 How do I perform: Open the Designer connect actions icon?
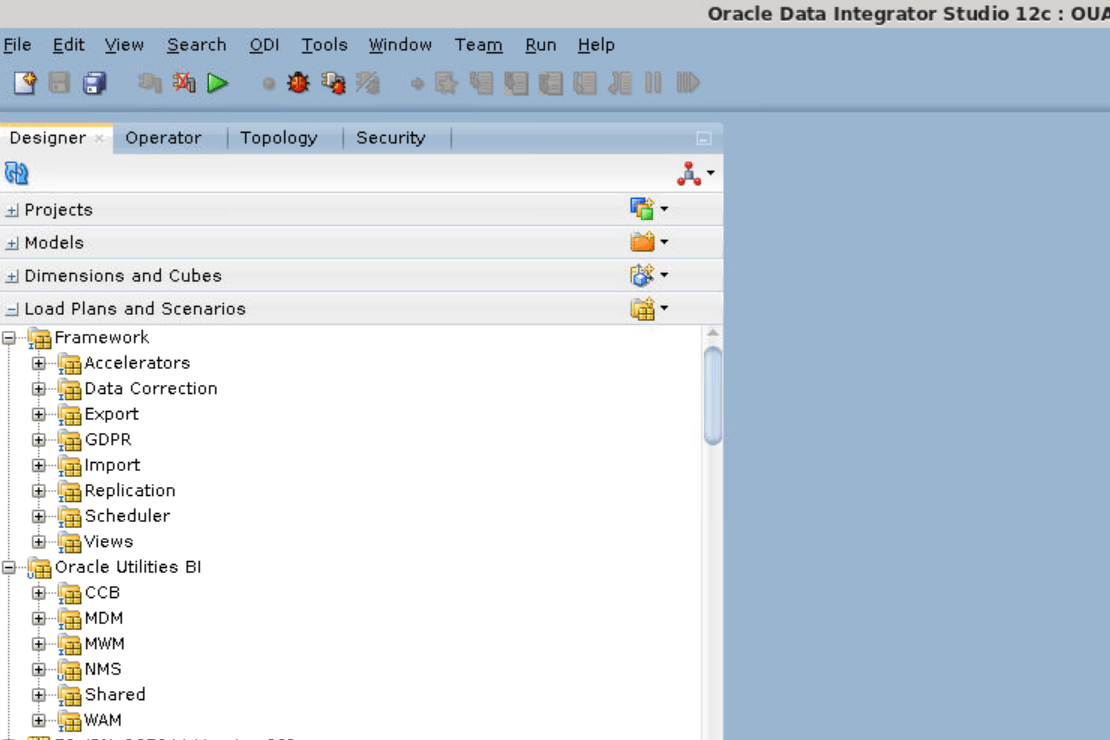(690, 172)
